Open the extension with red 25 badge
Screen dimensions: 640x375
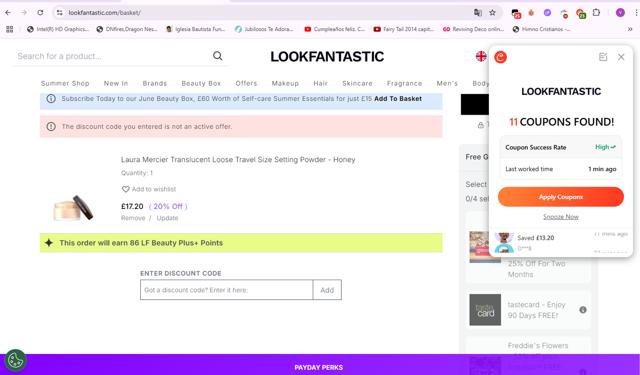(x=516, y=13)
